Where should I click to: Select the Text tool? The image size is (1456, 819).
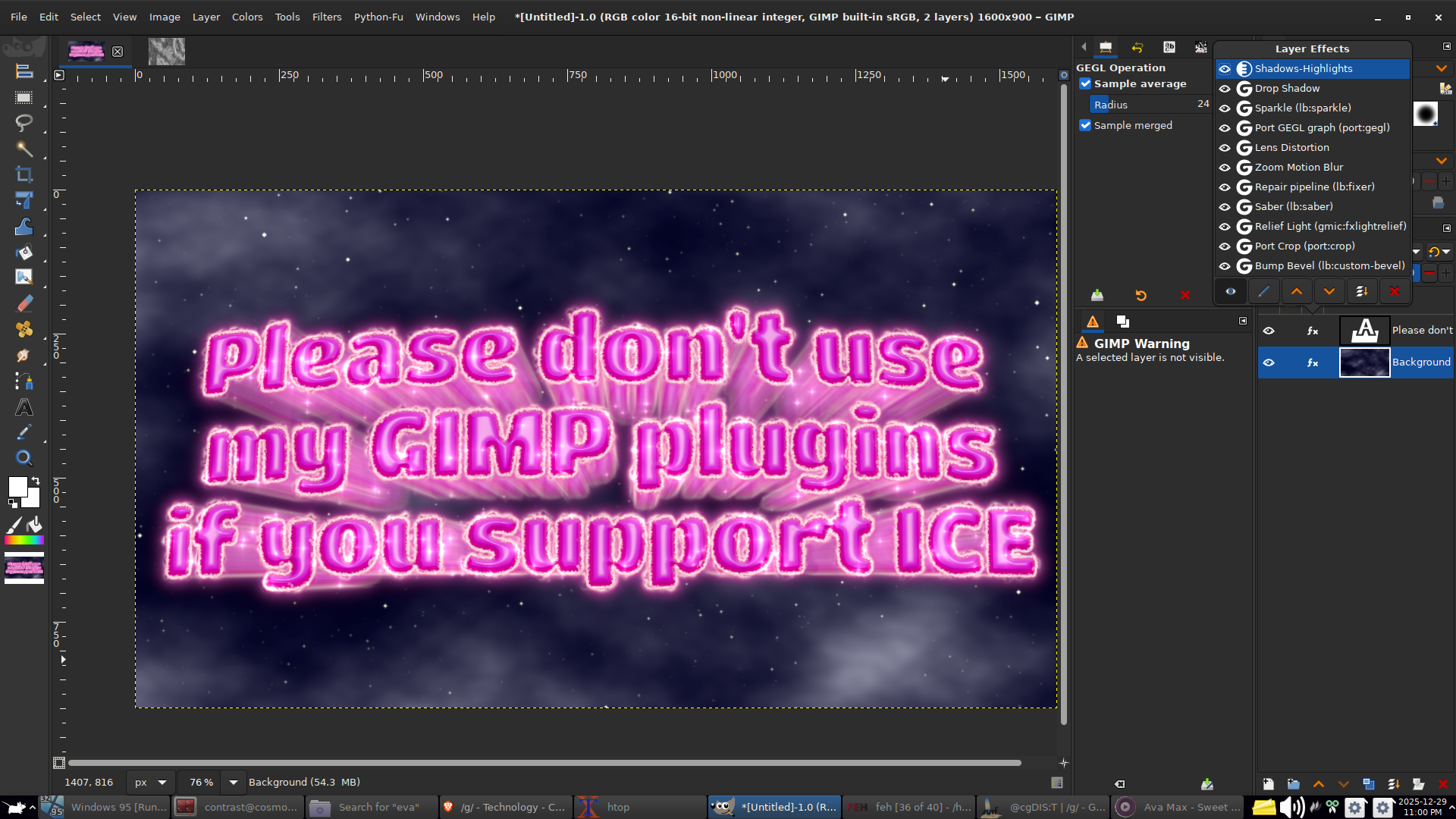(24, 407)
